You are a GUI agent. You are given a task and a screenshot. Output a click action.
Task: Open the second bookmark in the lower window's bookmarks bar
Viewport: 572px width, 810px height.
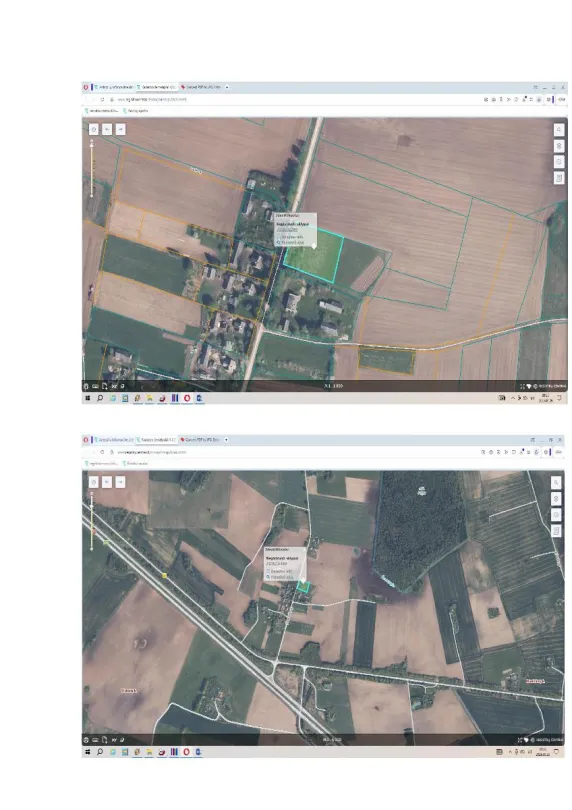tap(136, 463)
